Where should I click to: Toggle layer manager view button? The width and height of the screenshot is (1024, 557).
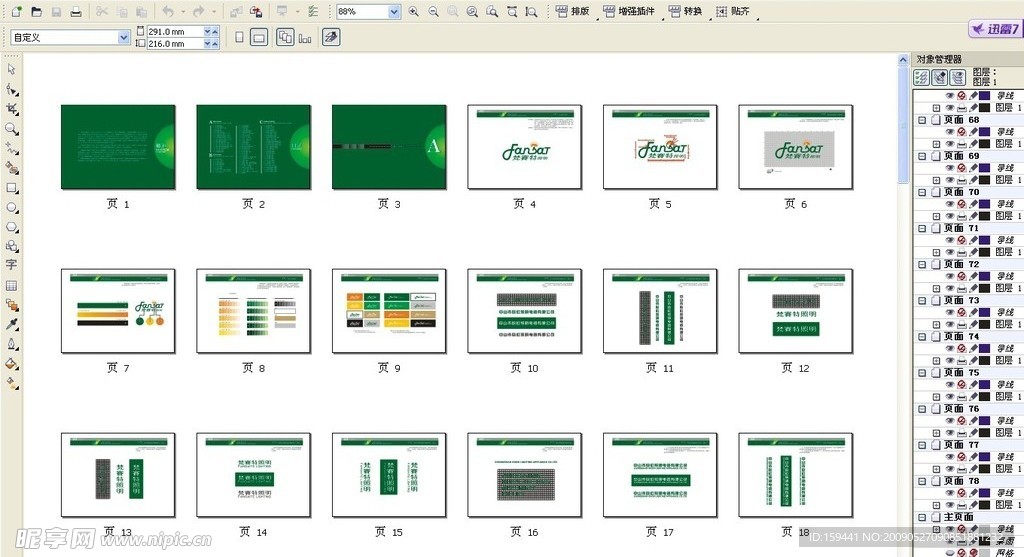click(957, 78)
